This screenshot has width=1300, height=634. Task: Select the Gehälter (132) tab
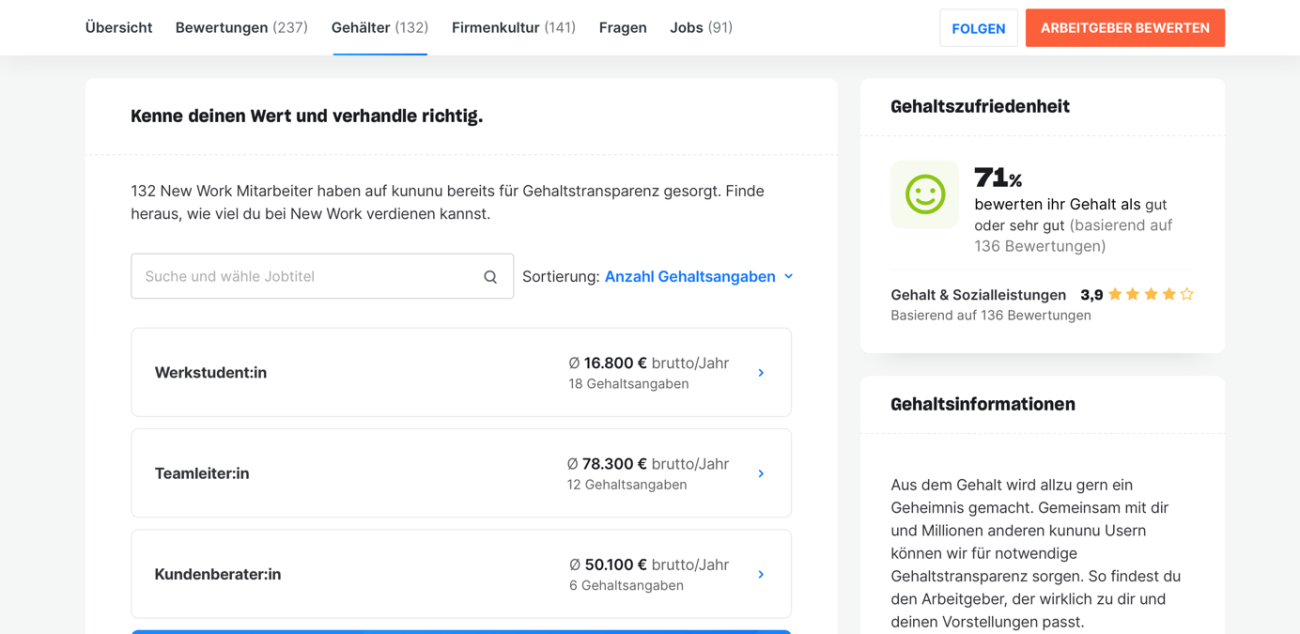coord(380,28)
